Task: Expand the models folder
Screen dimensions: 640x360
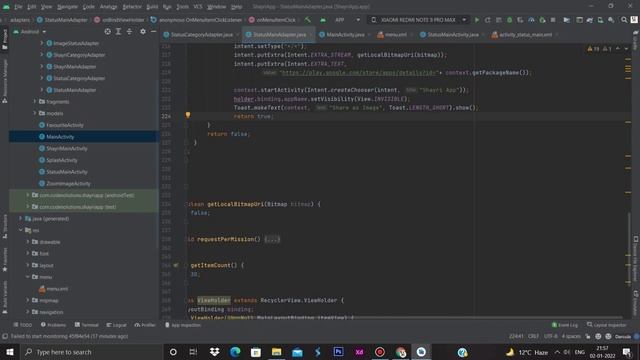Action: tap(35, 113)
